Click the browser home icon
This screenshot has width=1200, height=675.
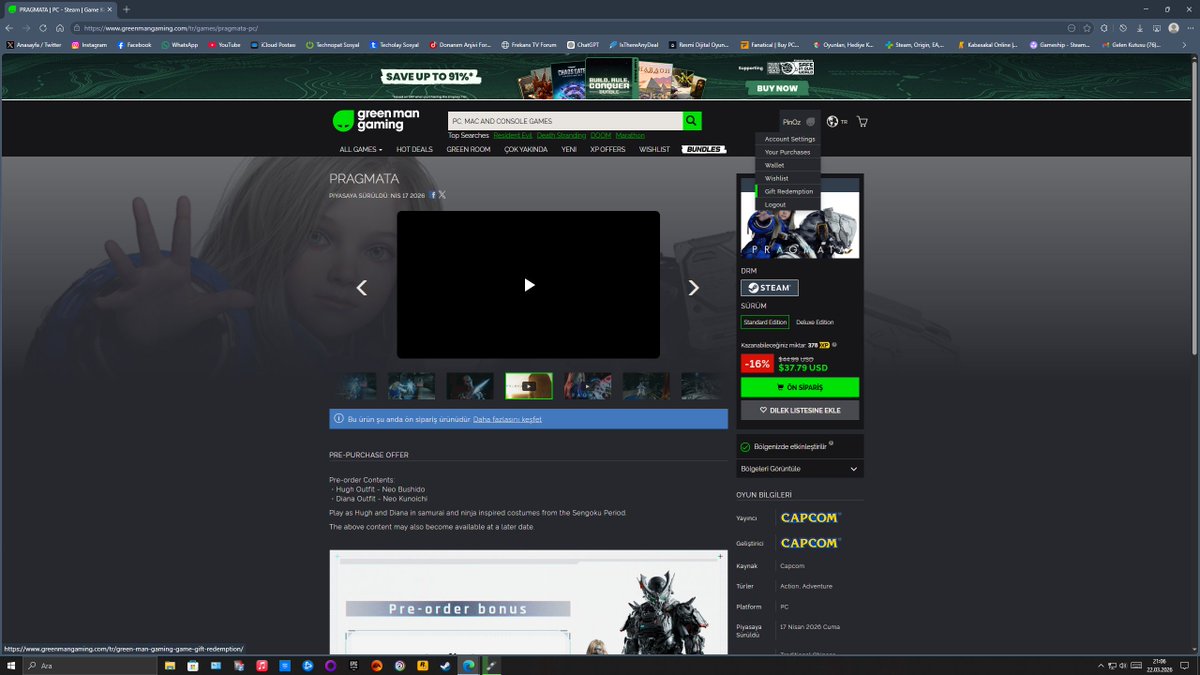pyautogui.click(x=60, y=28)
